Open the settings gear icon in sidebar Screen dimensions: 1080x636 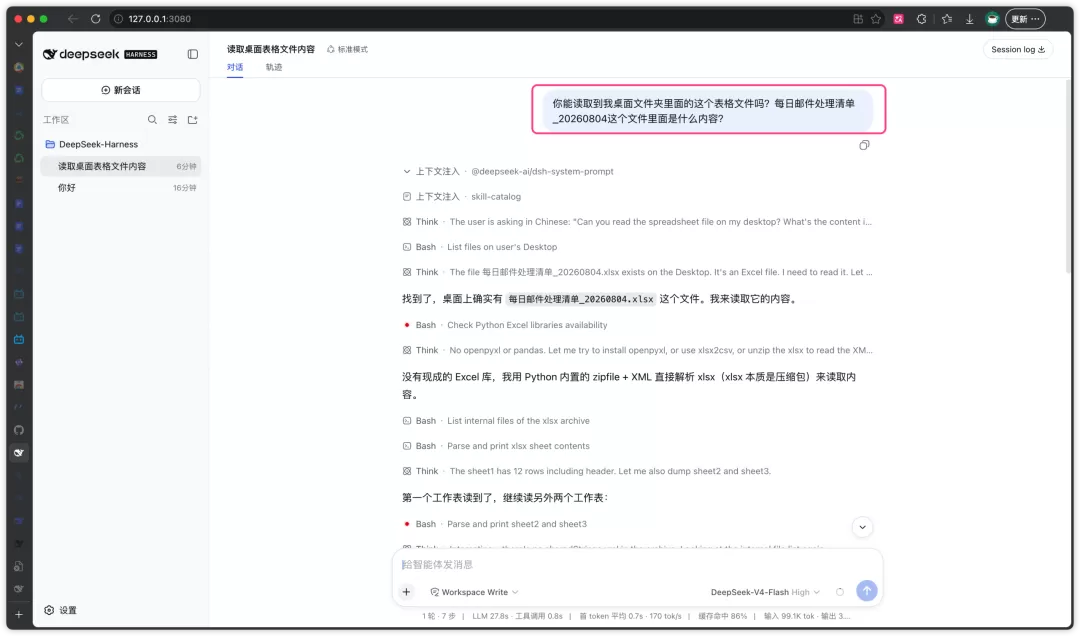pyautogui.click(x=49, y=610)
